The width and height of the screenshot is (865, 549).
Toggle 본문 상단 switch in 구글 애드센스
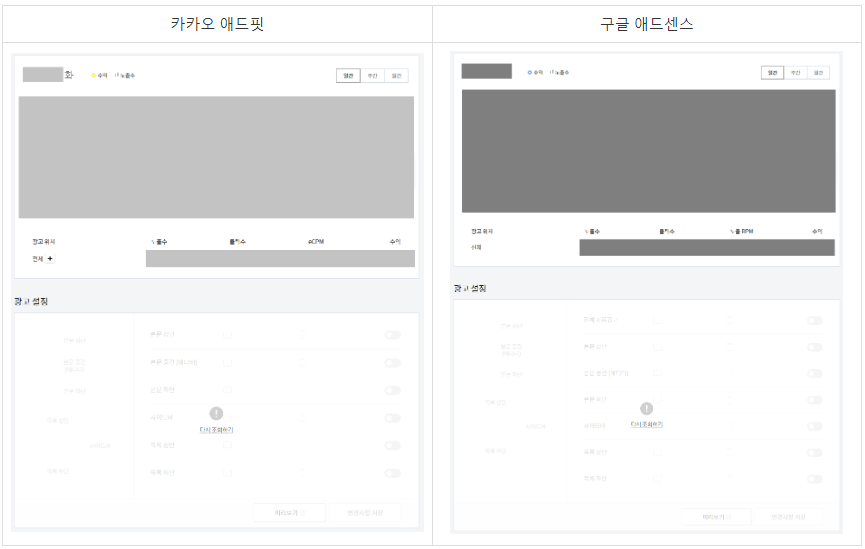click(x=815, y=347)
